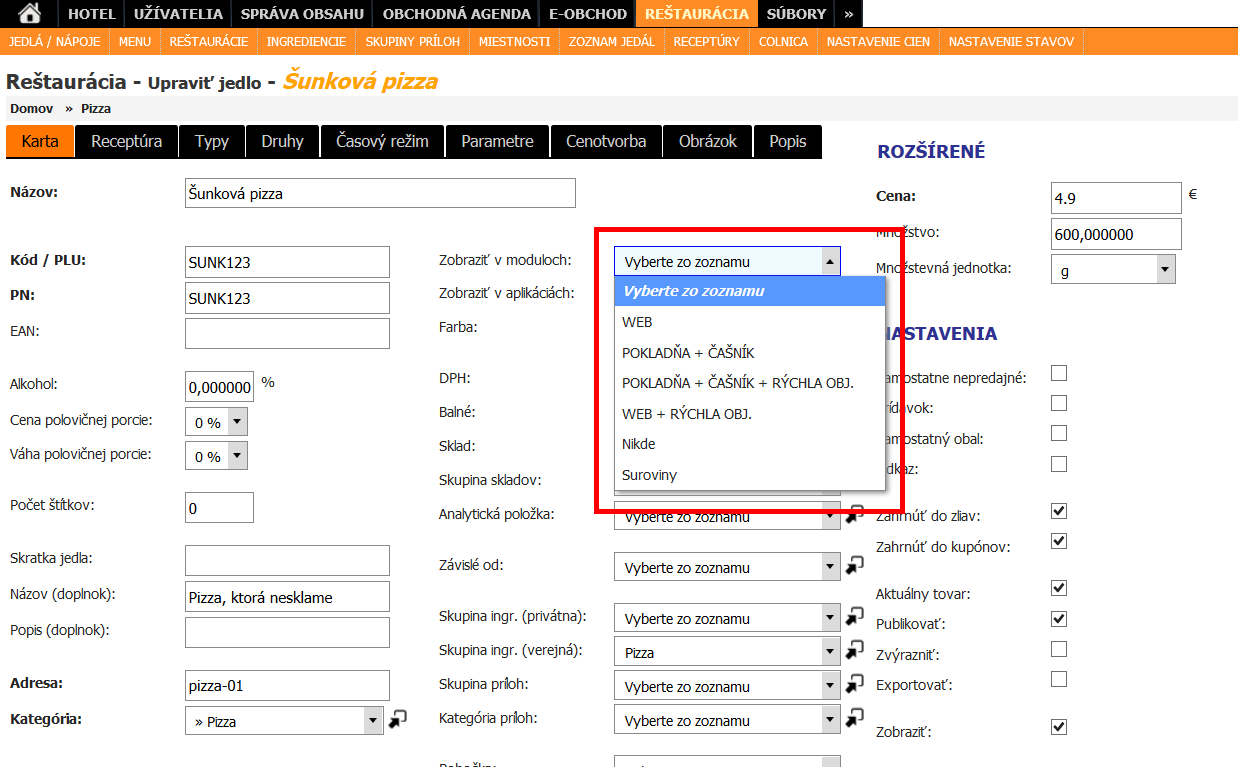Click the arrow icon next to Kategória dropdown
The image size is (1238, 767).
point(397,719)
